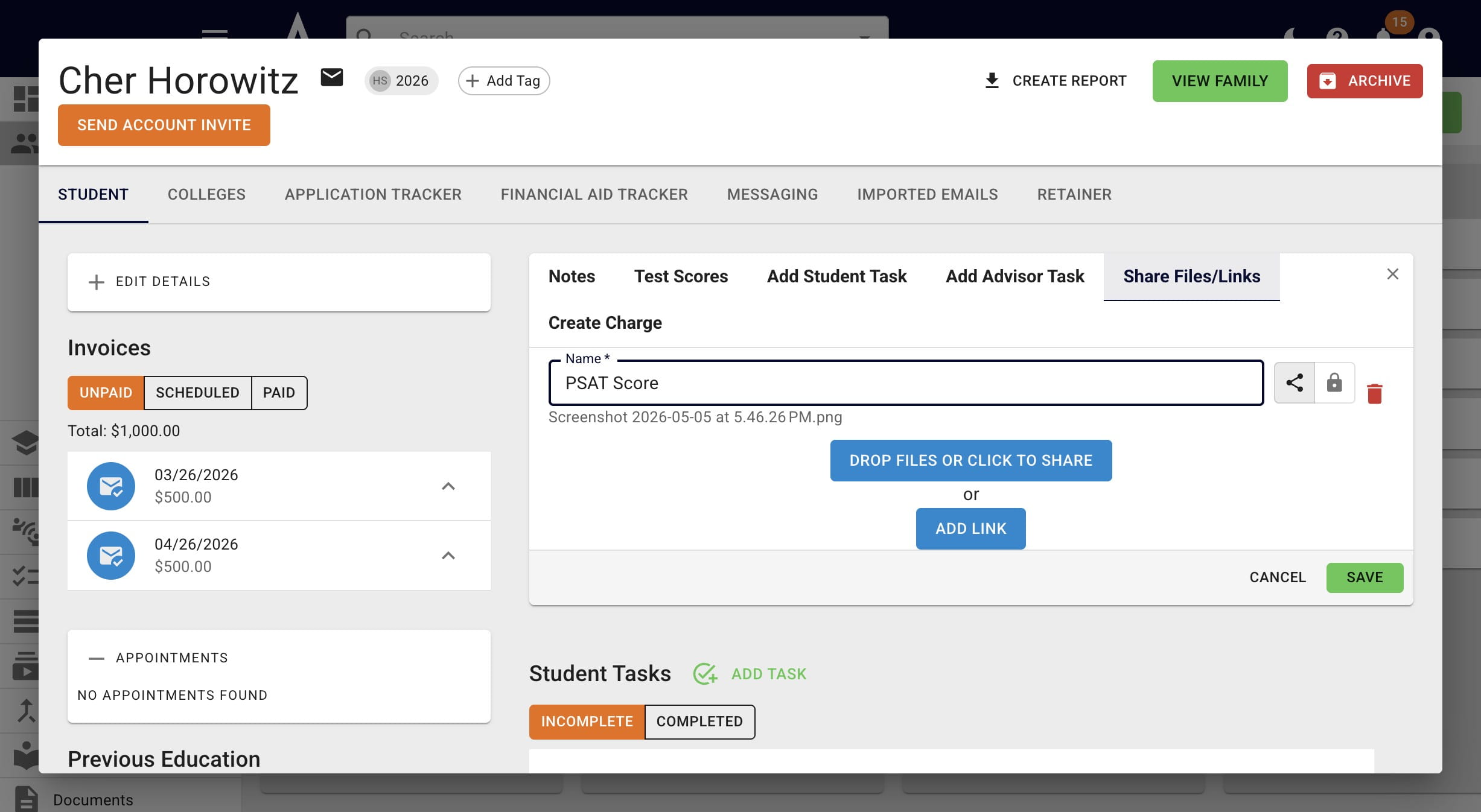Click the 'Total: $1,000.00' text
The image size is (1481, 812).
click(x=124, y=431)
